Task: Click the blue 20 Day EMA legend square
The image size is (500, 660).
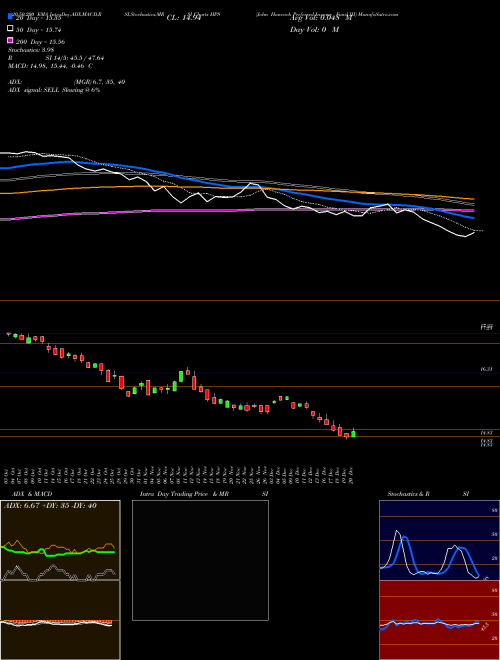Action: tap(10, 16)
